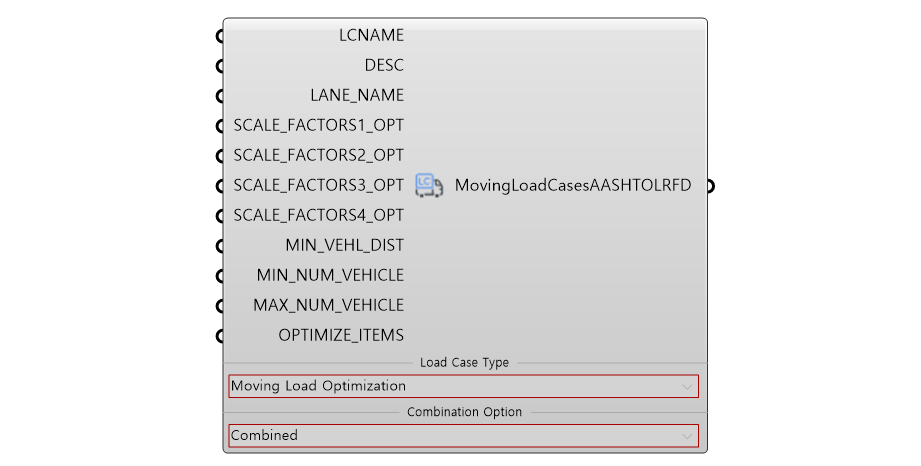Viewport: 921px width, 466px height.
Task: Select the SCALE_FACTORS3_OPT parameter label
Action: click(318, 185)
